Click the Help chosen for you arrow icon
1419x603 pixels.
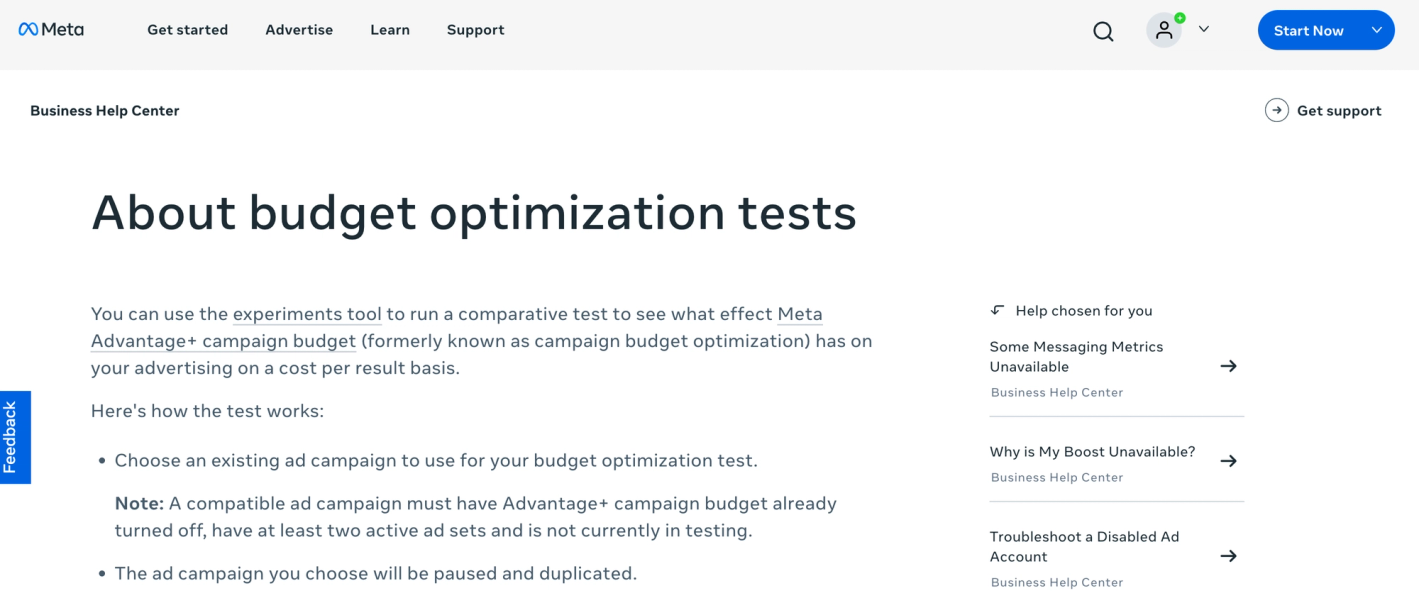click(x=997, y=310)
